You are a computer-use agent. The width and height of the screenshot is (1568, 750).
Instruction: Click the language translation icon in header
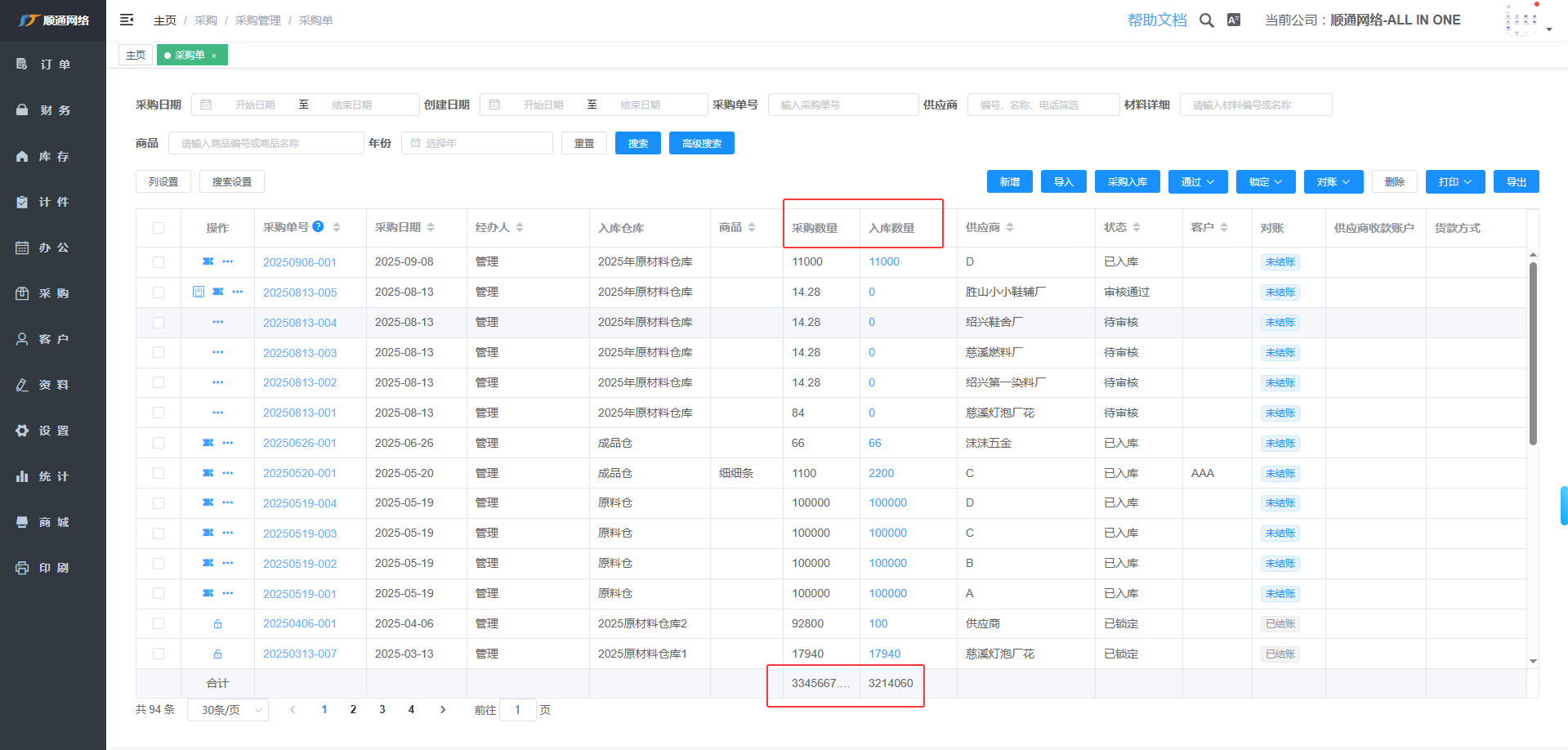[1234, 20]
